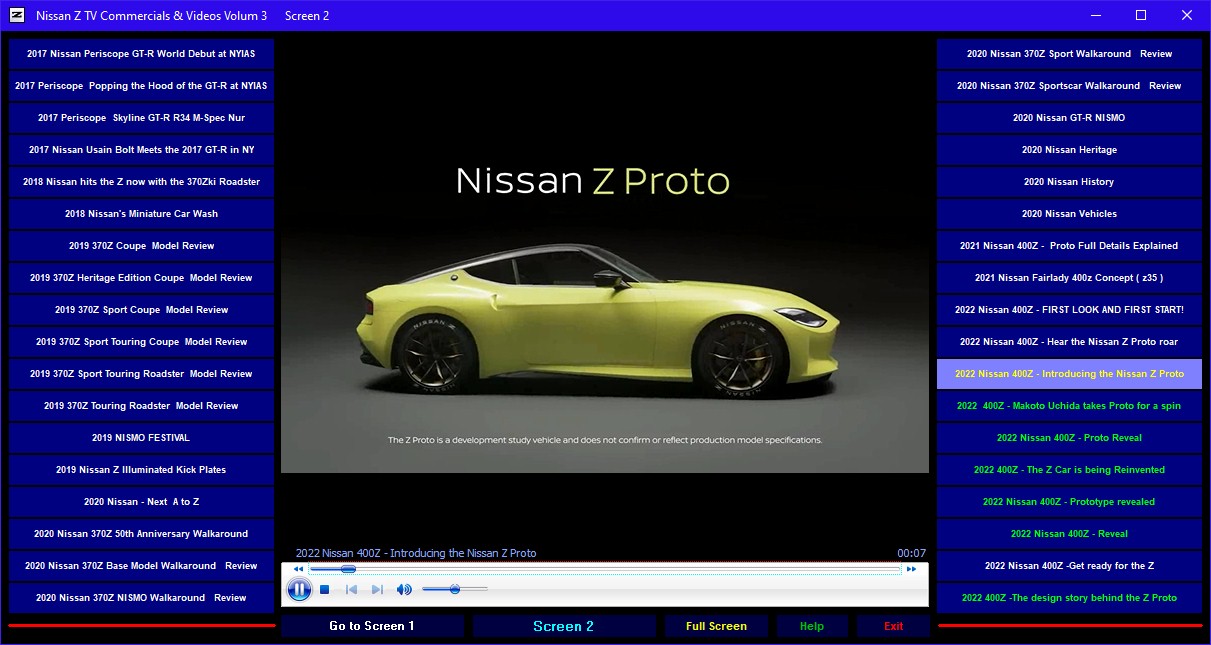The image size is (1211, 645).
Task: Play 2020 370Z Sportscar Walkaround Review
Action: (1069, 86)
